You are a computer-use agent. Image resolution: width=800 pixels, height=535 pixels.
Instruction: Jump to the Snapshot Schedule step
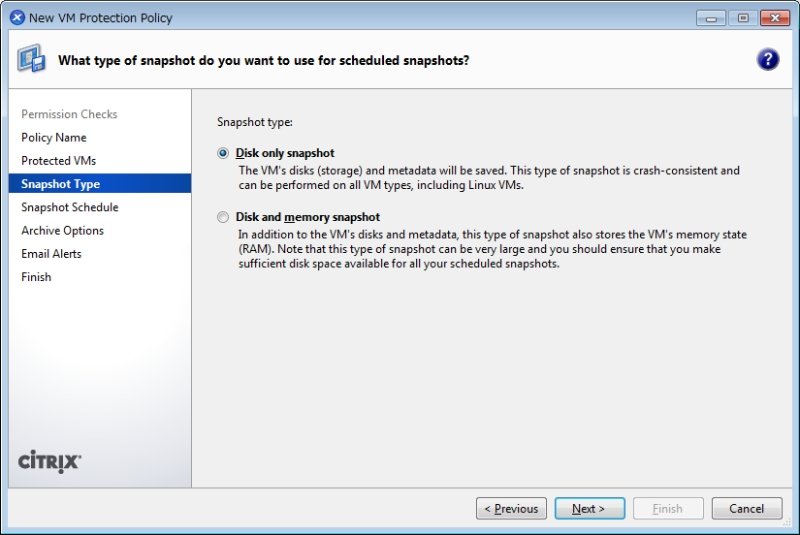(70, 207)
